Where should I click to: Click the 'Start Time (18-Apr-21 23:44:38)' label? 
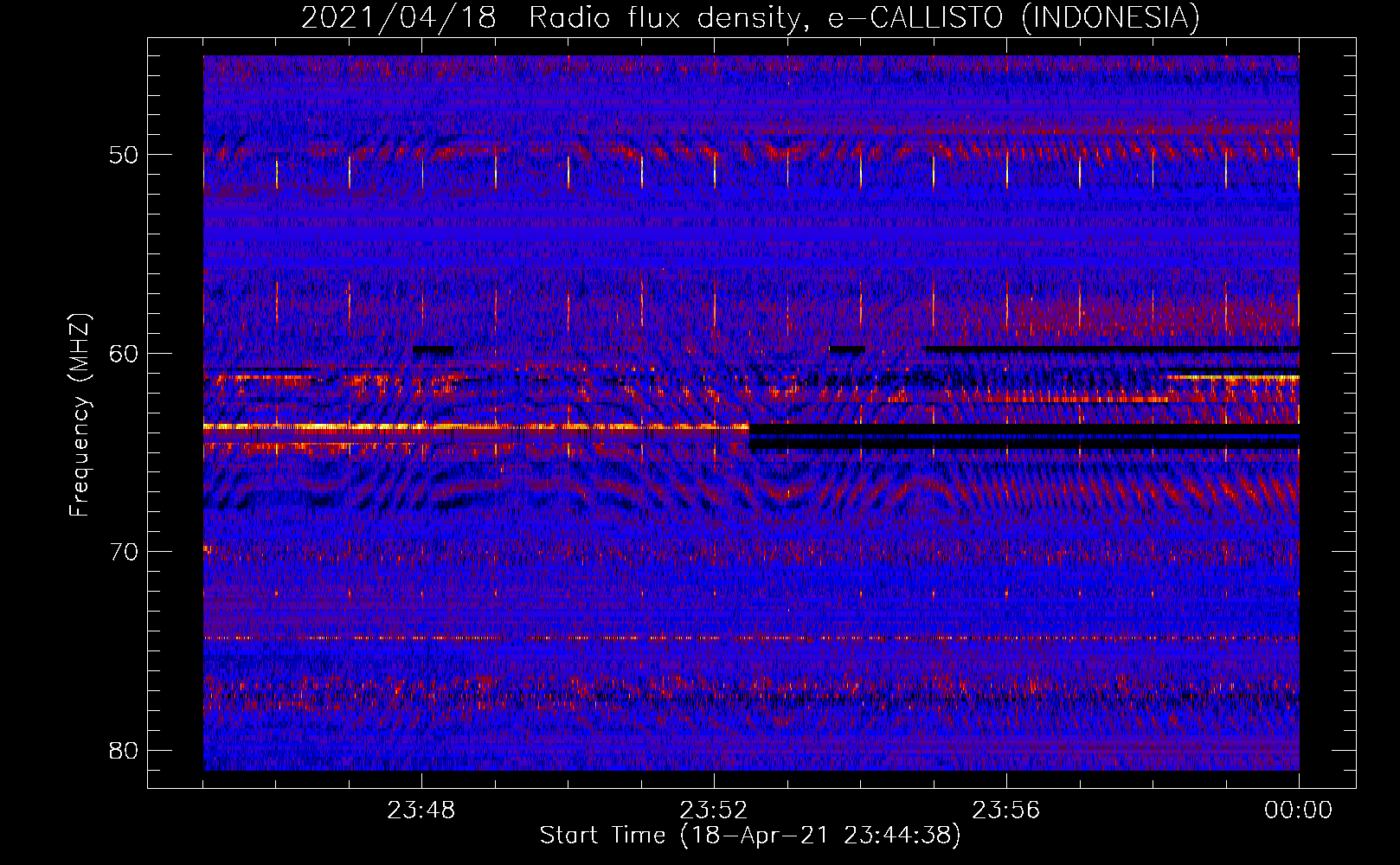750,836
